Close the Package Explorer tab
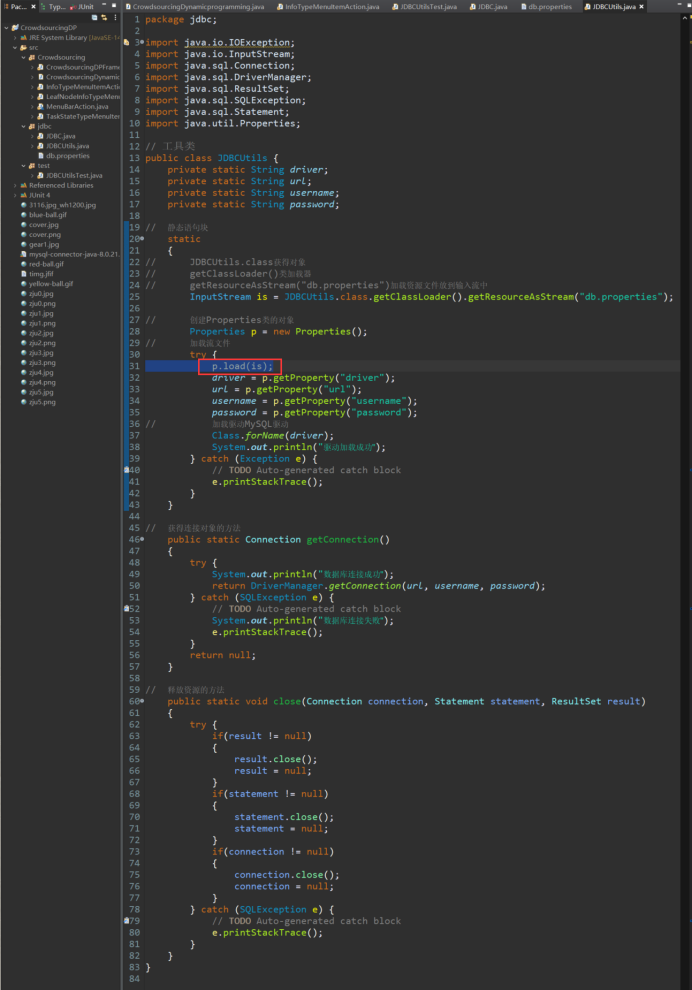Screen dimensions: 692x990 [x=33, y=7]
